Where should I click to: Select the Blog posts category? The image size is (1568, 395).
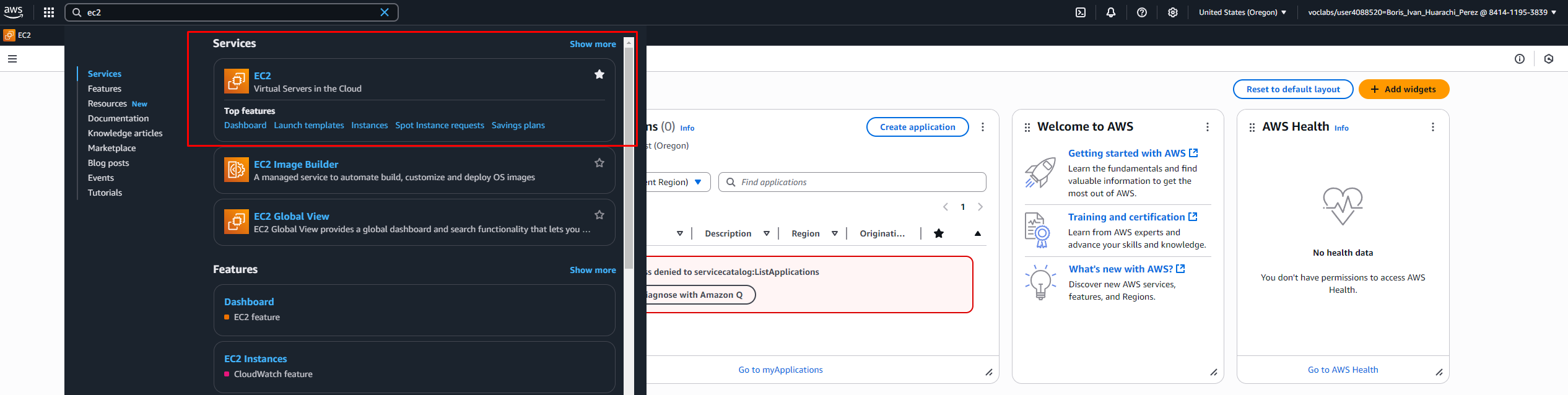point(108,163)
